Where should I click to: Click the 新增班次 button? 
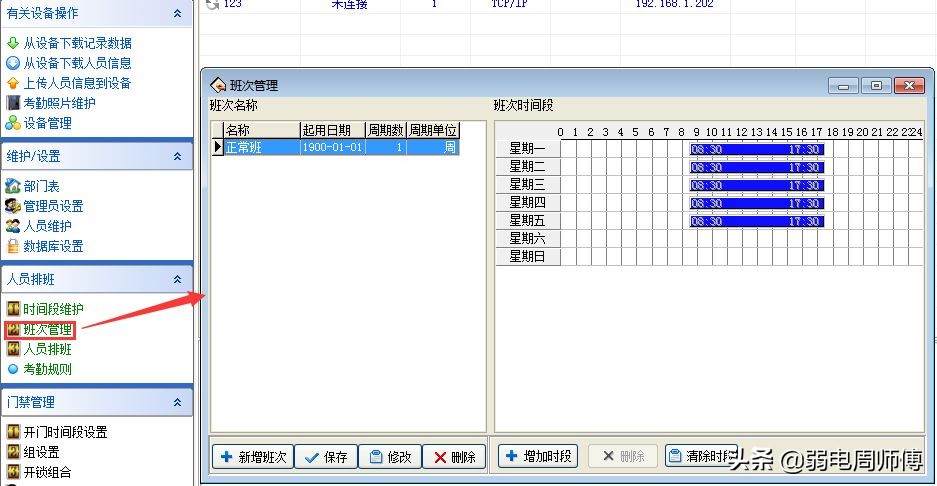click(x=252, y=457)
